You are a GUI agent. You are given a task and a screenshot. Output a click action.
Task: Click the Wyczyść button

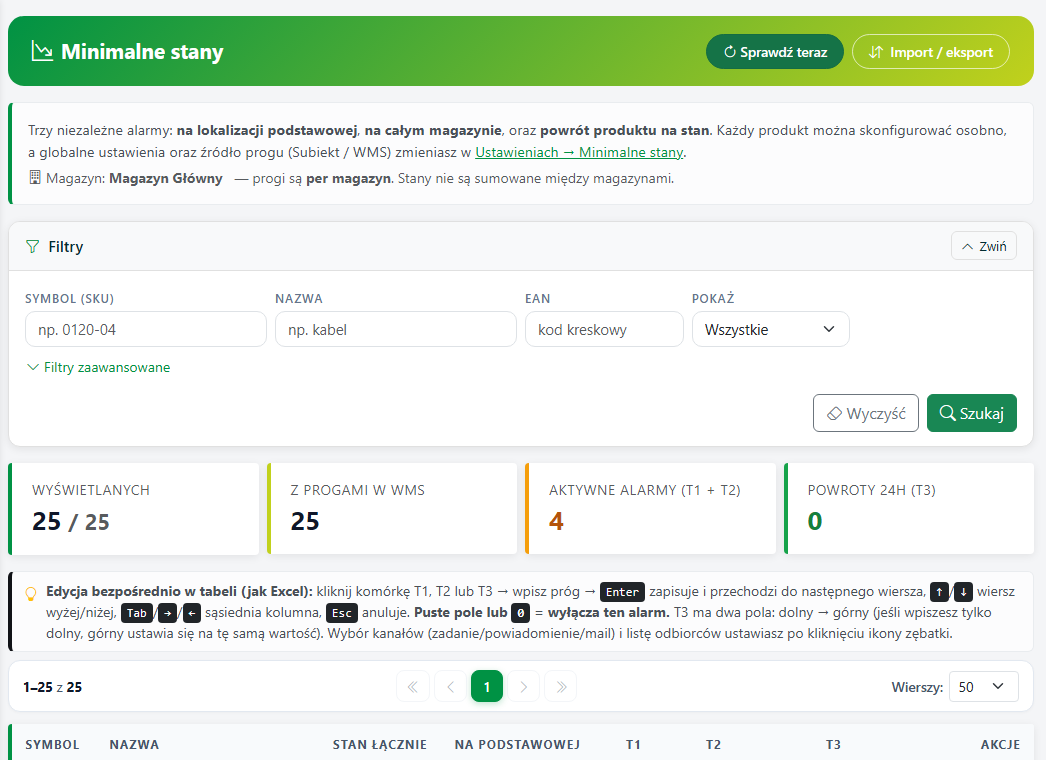865,413
